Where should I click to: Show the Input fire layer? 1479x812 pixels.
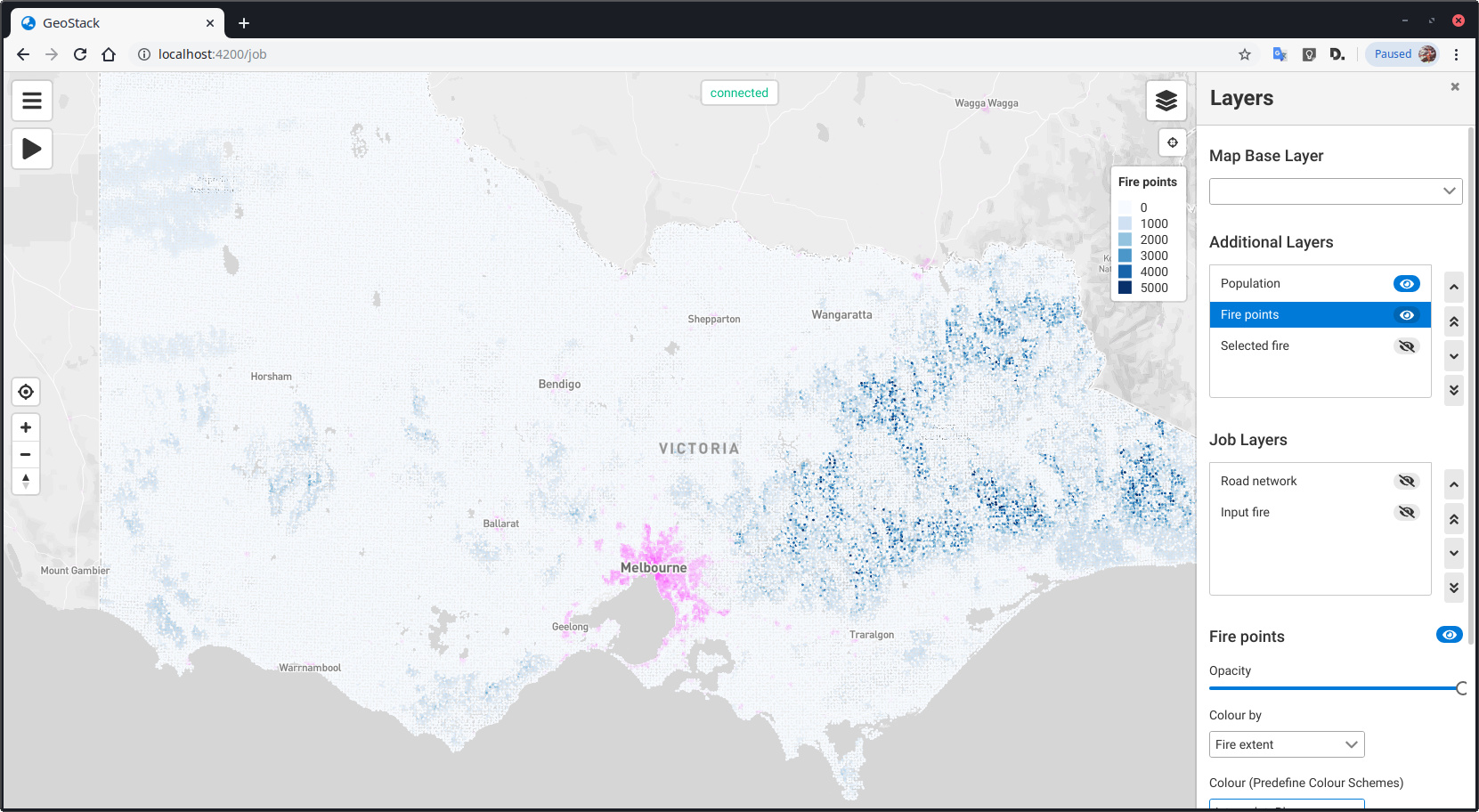click(1407, 513)
